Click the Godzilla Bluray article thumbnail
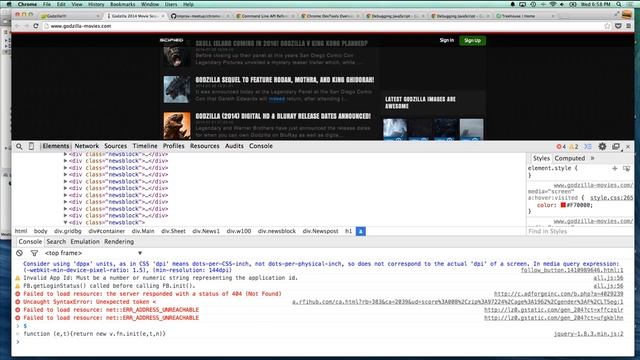The image size is (640, 360). pyautogui.click(x=177, y=126)
